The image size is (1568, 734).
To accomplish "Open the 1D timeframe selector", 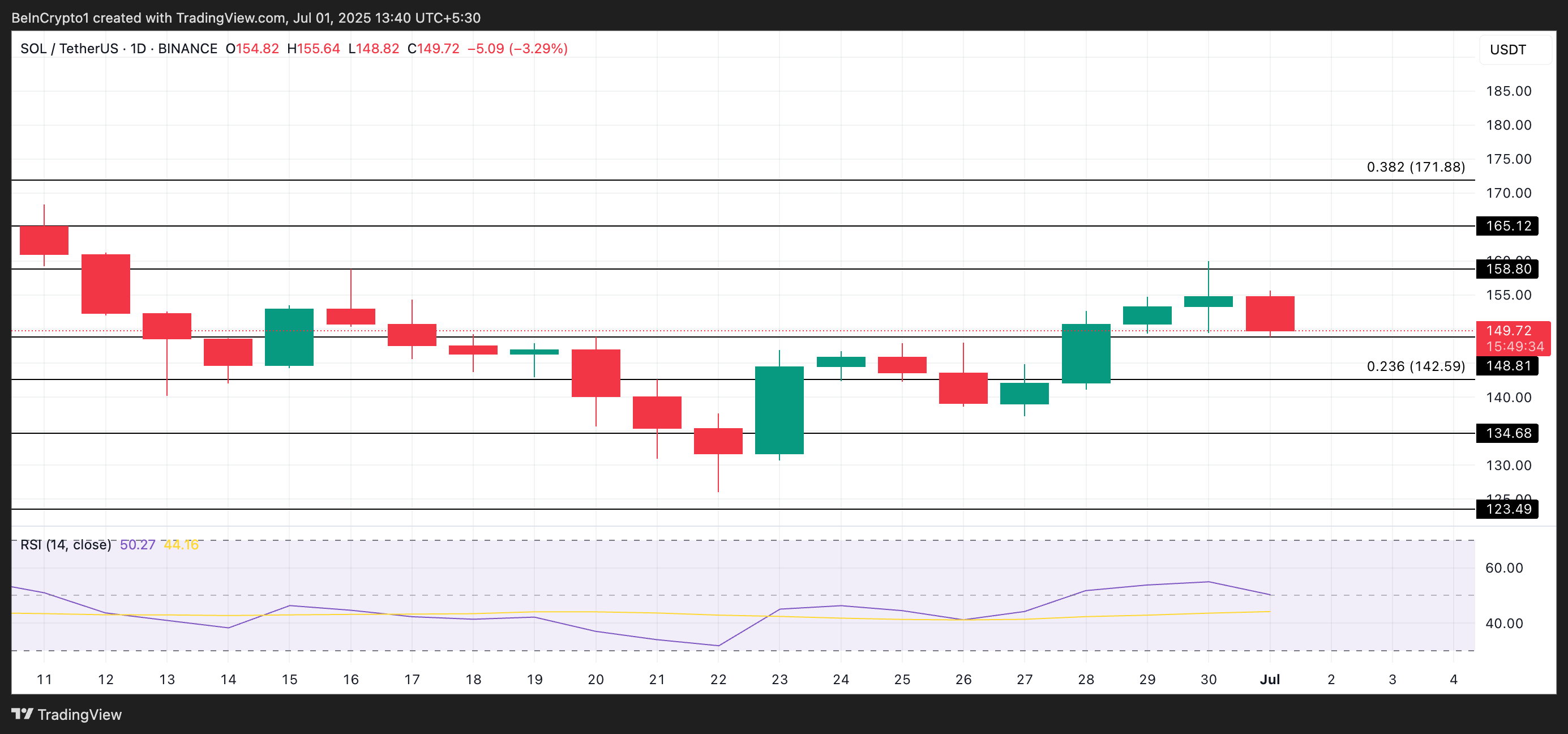I will coord(140,49).
